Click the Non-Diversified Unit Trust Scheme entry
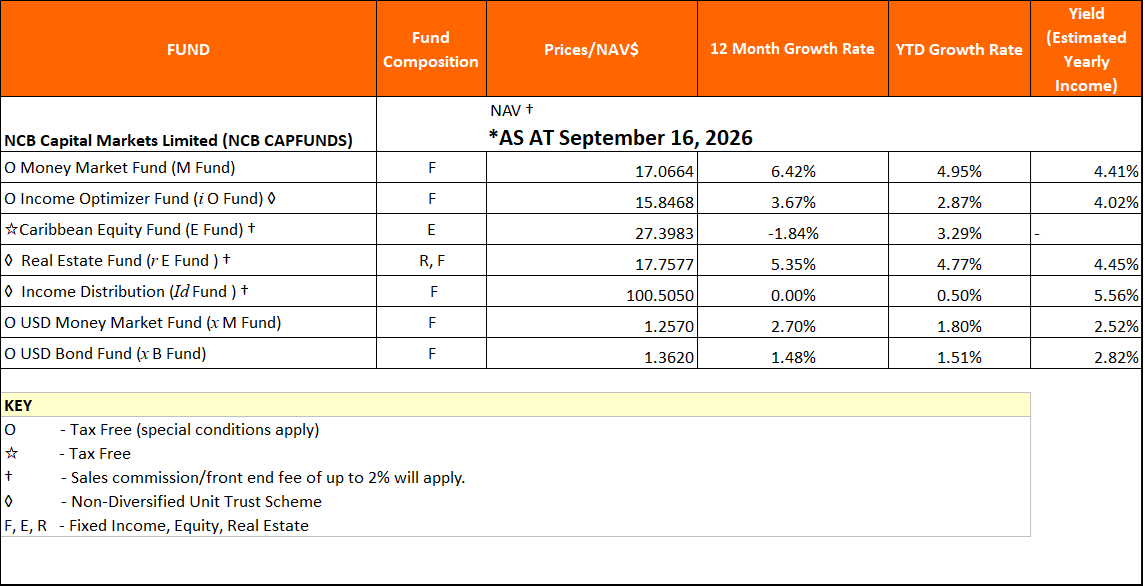 pos(191,502)
